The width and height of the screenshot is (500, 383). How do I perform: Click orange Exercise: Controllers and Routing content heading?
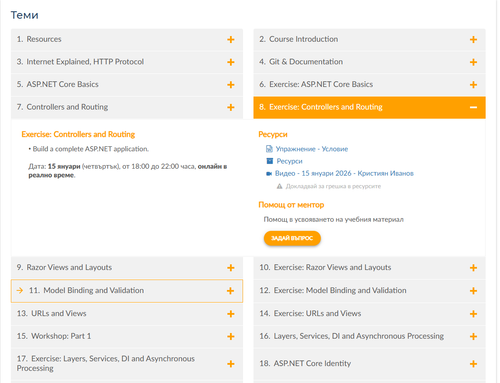click(78, 134)
